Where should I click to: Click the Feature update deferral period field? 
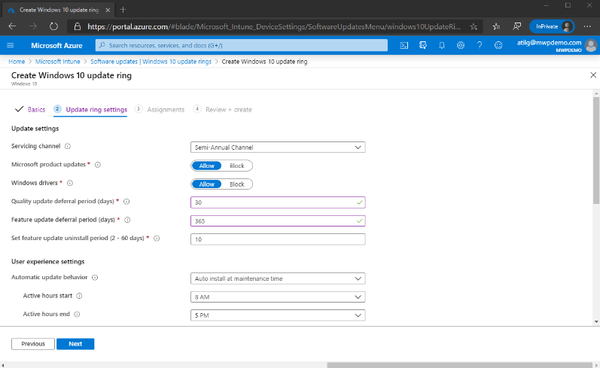coord(278,221)
